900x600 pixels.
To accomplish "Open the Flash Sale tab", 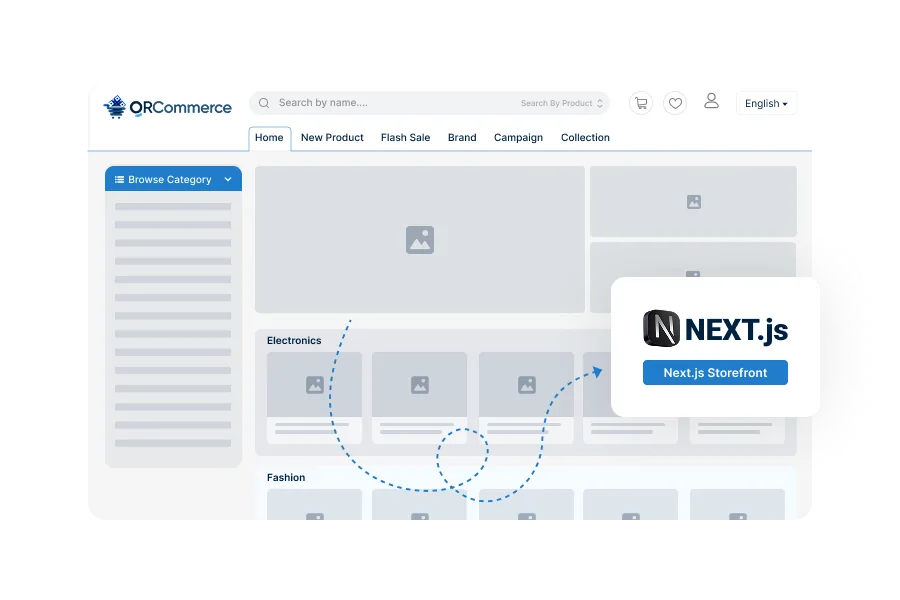I will (405, 138).
